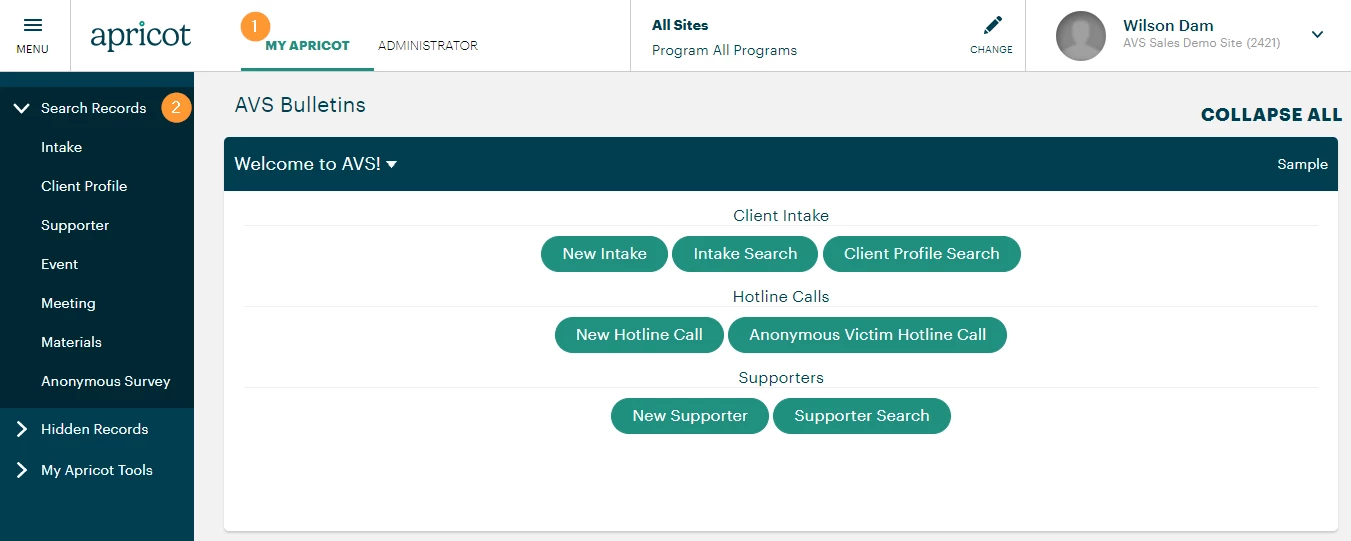Click Anonymous Victim Hotline Call button
This screenshot has width=1351, height=541.
(867, 335)
